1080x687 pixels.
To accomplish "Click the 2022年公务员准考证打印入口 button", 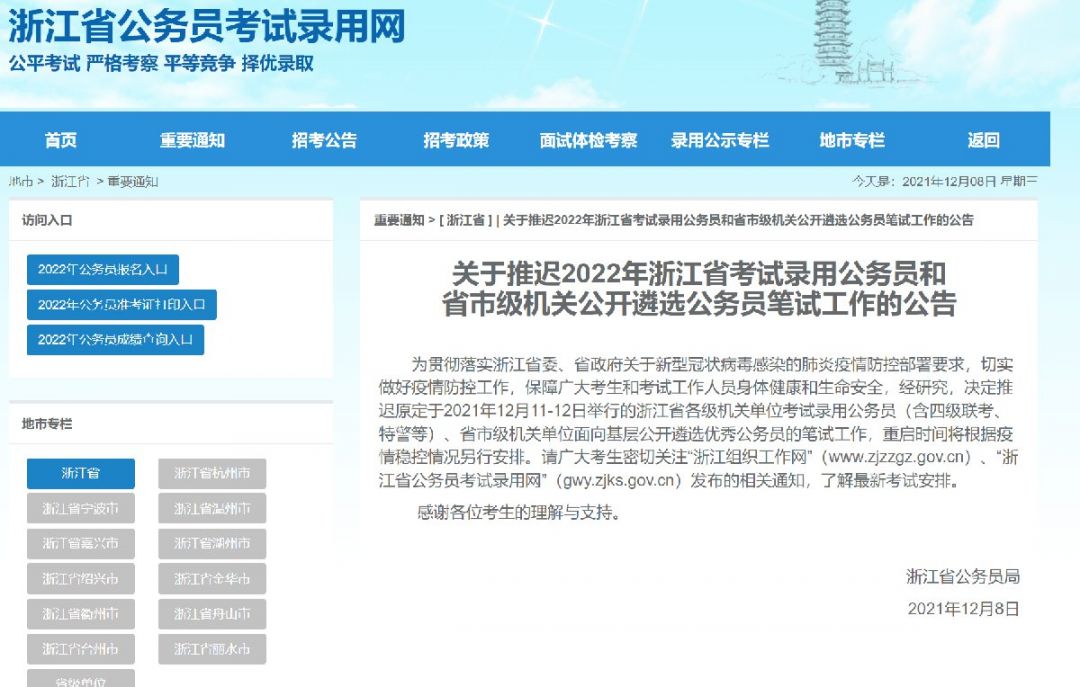I will 122,305.
